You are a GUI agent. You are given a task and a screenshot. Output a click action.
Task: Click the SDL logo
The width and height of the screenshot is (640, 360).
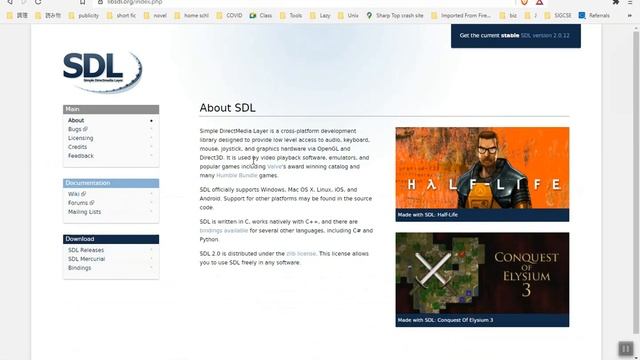102,72
